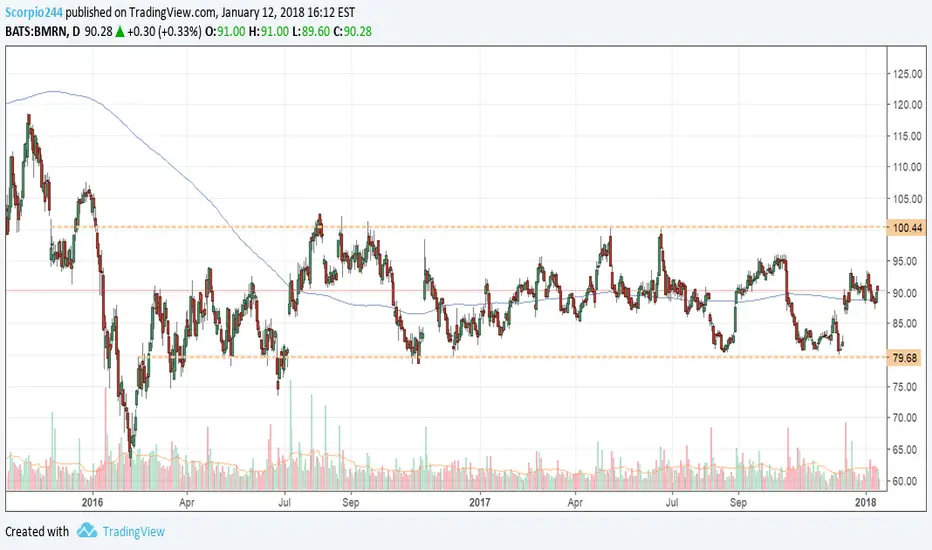Click the 79.68 support price label
The image size is (932, 550).
pyautogui.click(x=905, y=358)
